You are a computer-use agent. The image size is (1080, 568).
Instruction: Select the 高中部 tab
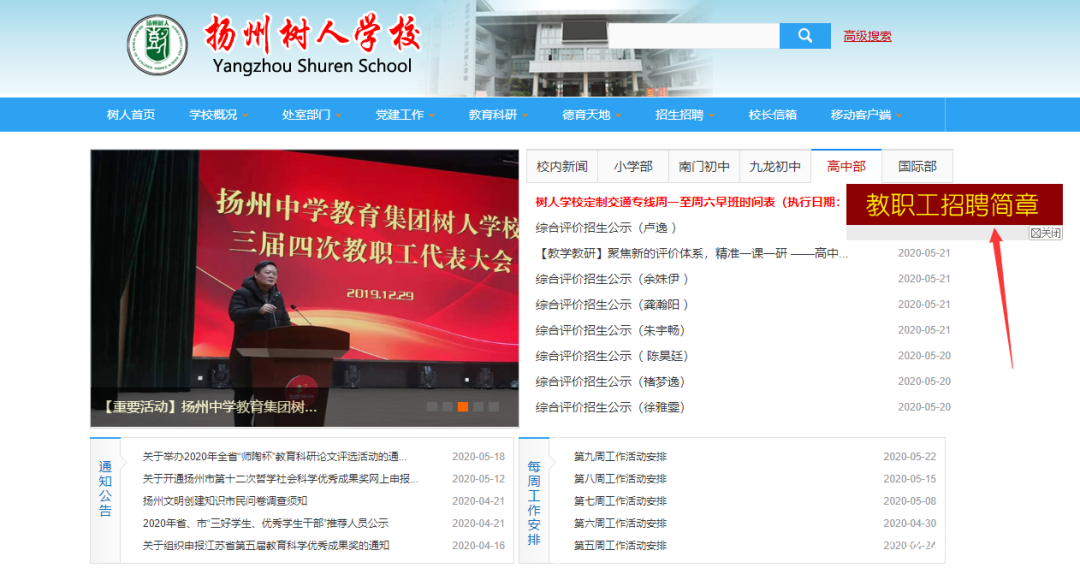(x=846, y=167)
